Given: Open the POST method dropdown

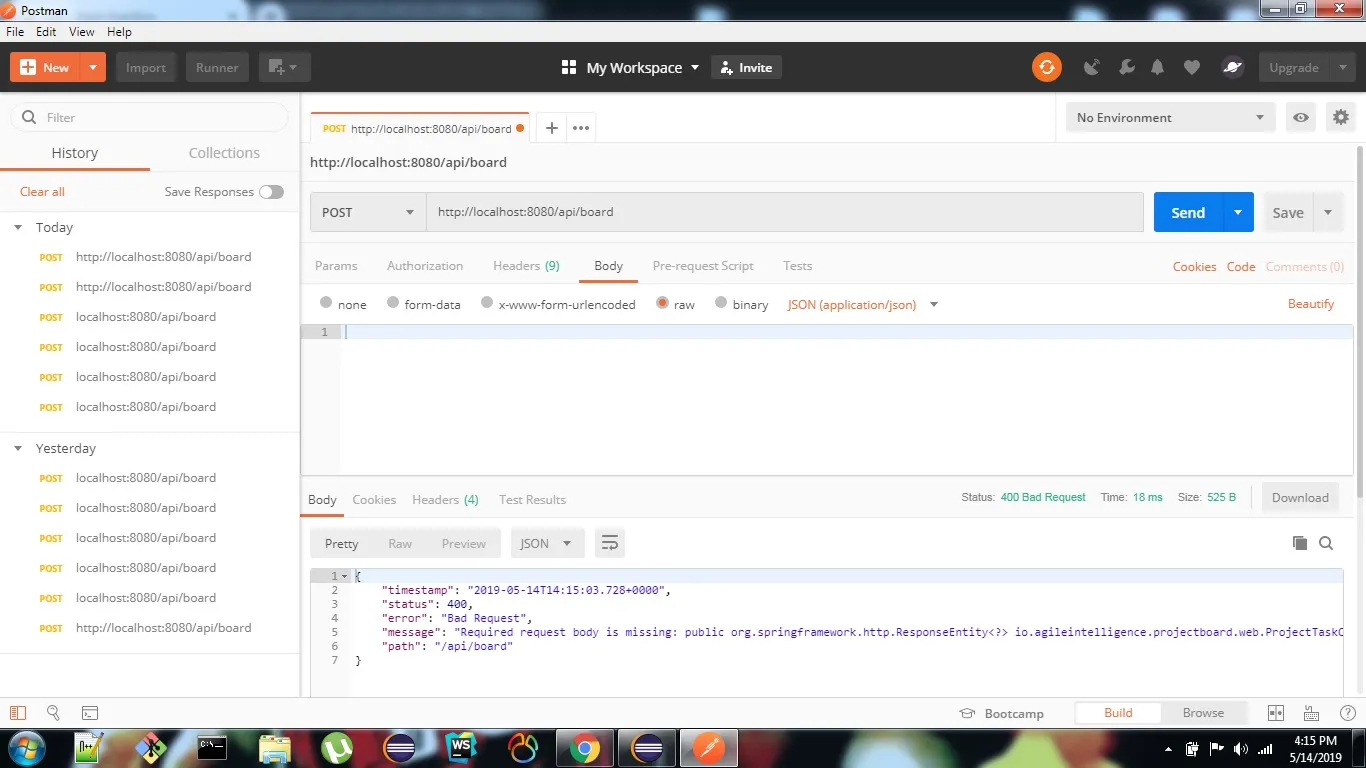Looking at the screenshot, I should [x=368, y=212].
